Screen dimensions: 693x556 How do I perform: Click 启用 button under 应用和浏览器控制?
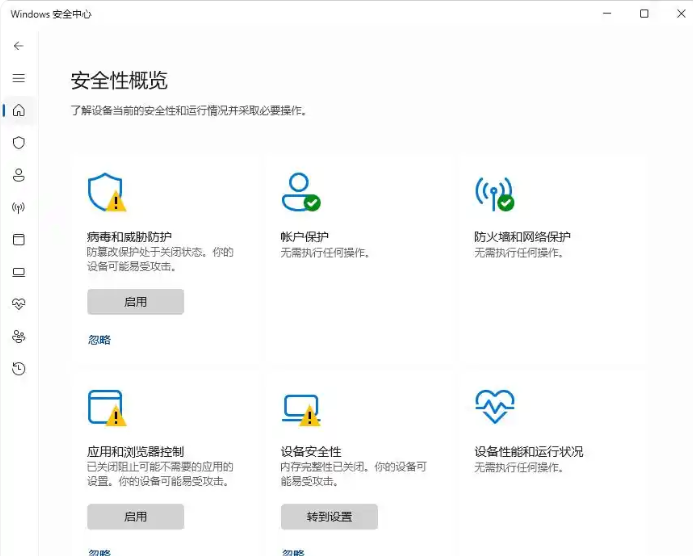(x=135, y=517)
